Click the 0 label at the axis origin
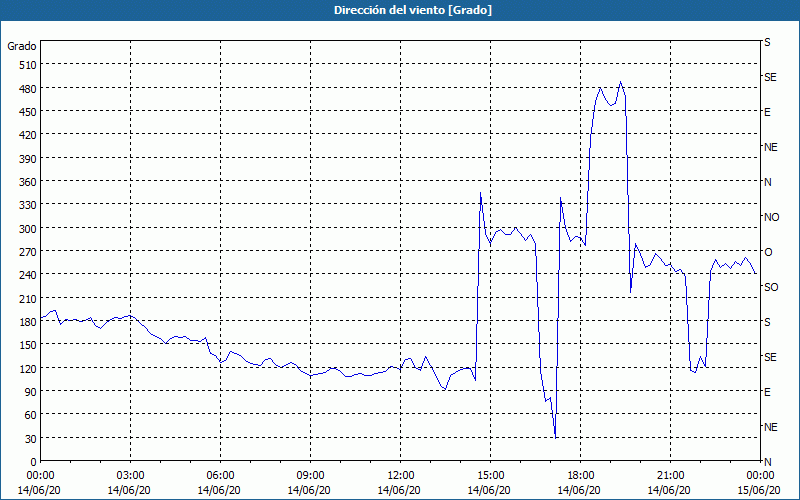Viewport: 800px width, 500px height. (x=34, y=462)
